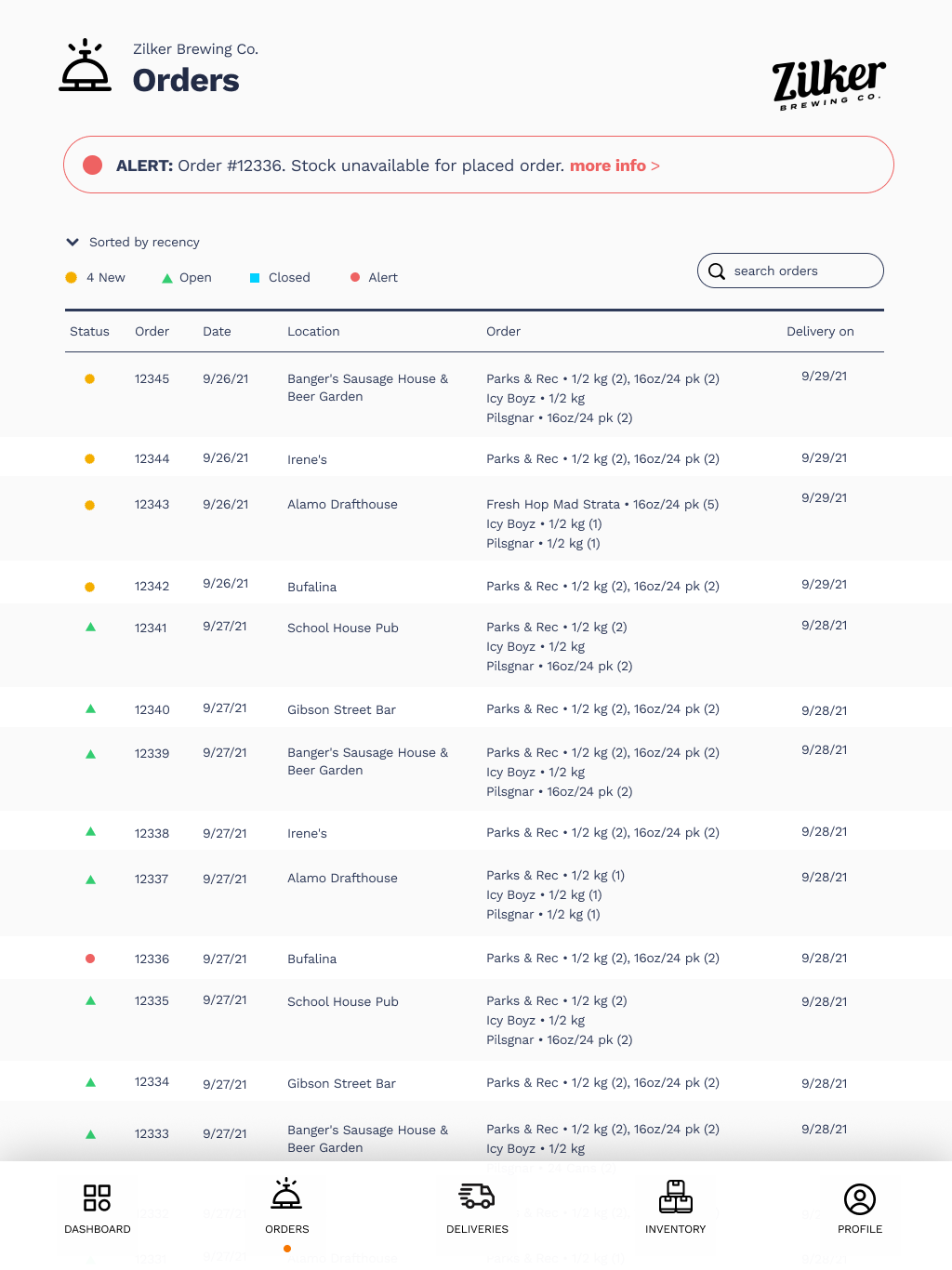Expand the Sorted by recency dropdown
952x1270 pixels.
[144, 243]
